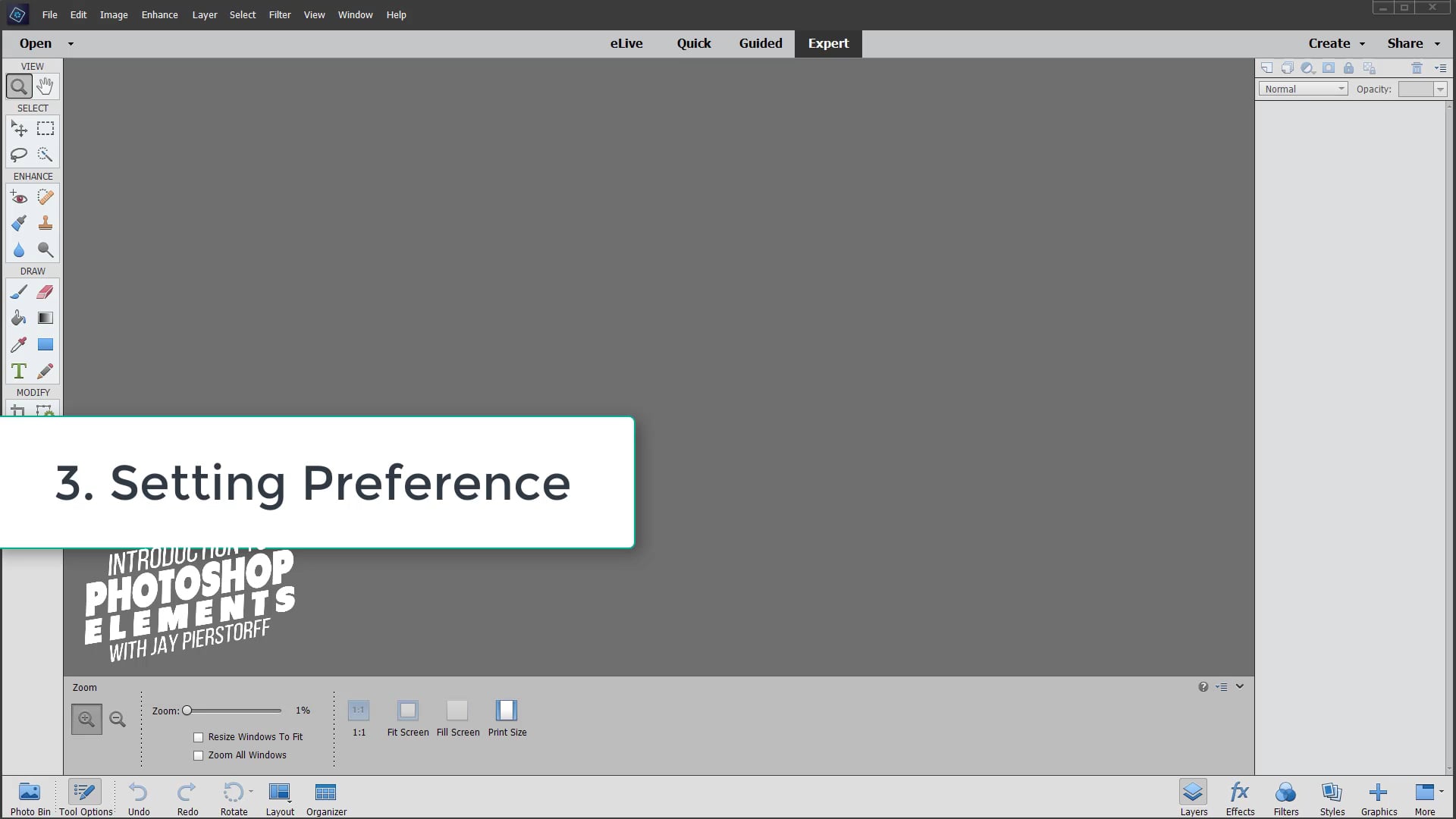Open the blend mode dropdown showing Normal
Image resolution: width=1456 pixels, height=819 pixels.
1303,89
